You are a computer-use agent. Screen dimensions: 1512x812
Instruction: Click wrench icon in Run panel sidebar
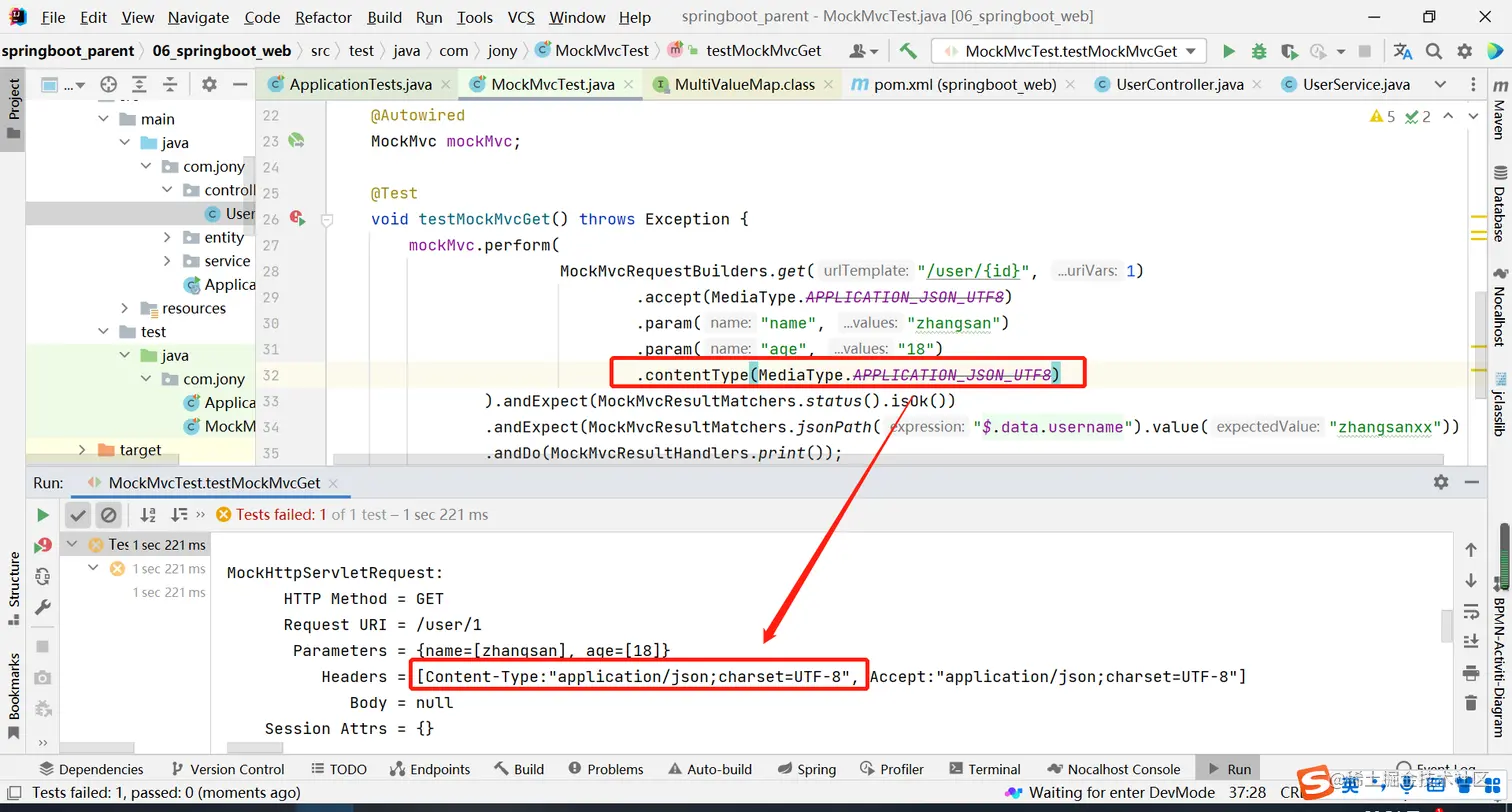pos(43,607)
